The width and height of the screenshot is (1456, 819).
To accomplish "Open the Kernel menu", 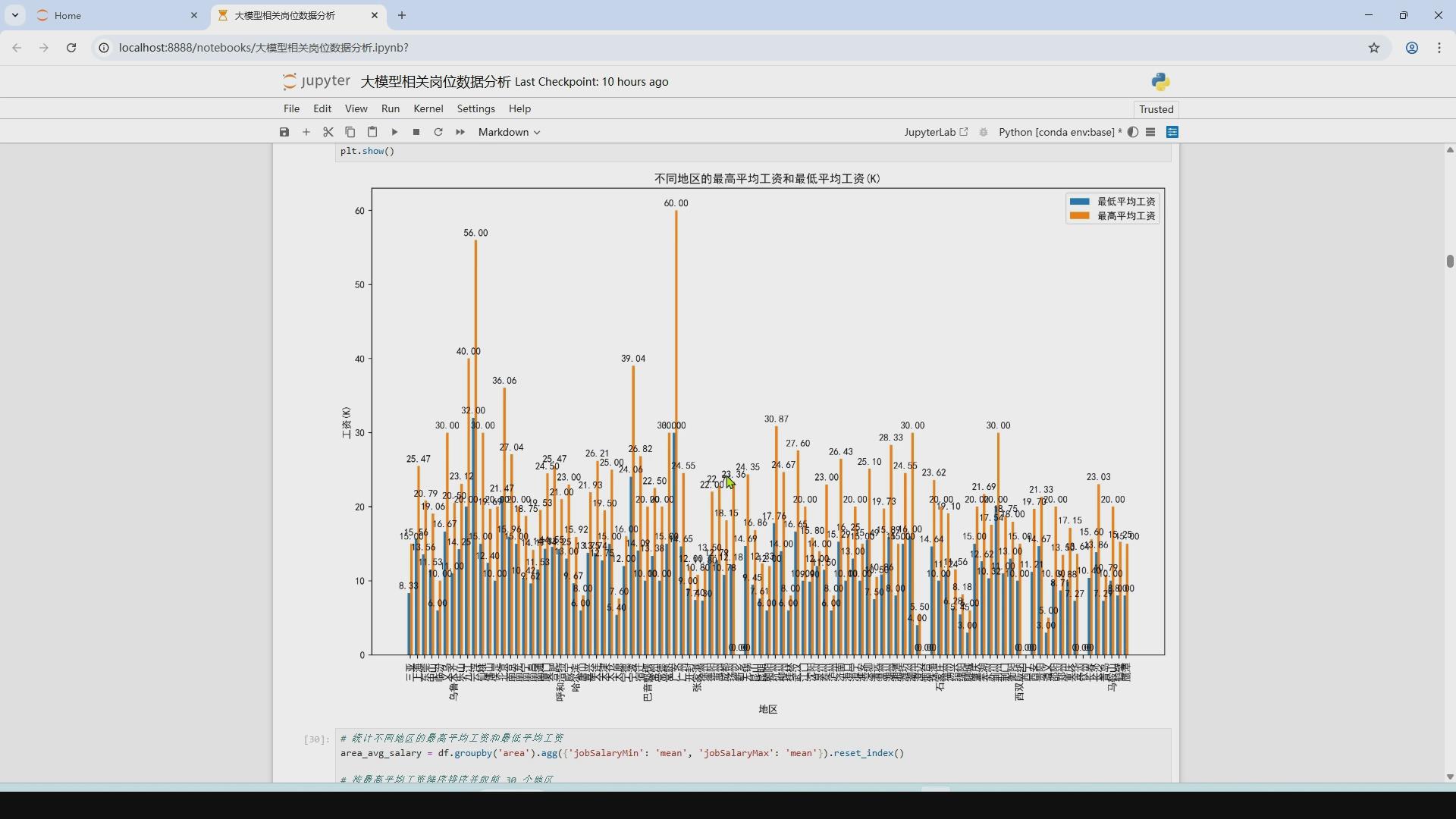I will point(428,108).
